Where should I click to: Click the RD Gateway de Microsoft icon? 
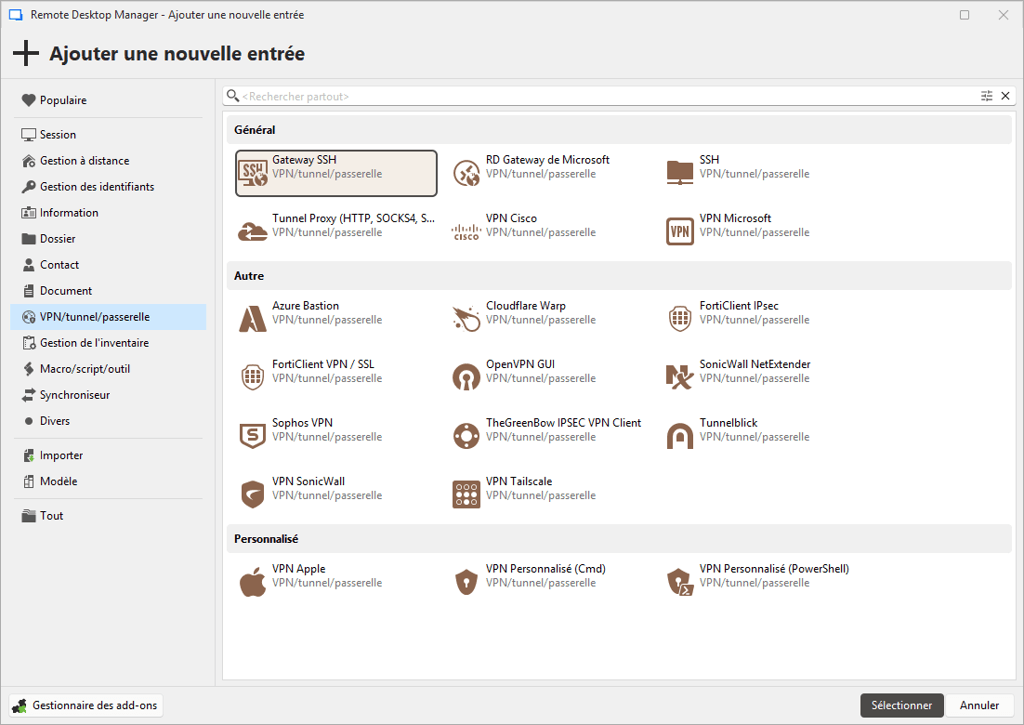pyautogui.click(x=466, y=173)
